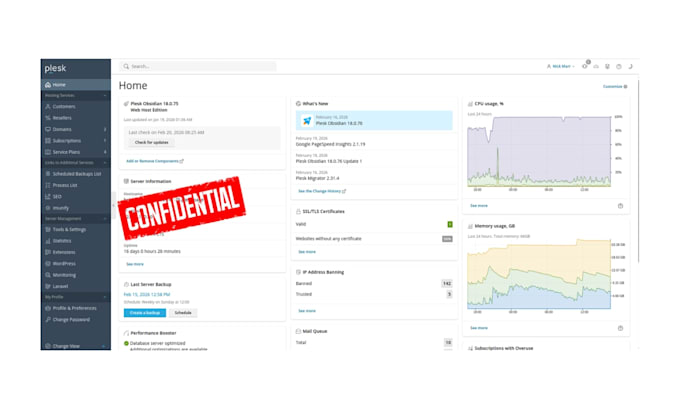Click See more under CPU usage chart
Image resolution: width=680 pixels, height=409 pixels.
click(479, 206)
